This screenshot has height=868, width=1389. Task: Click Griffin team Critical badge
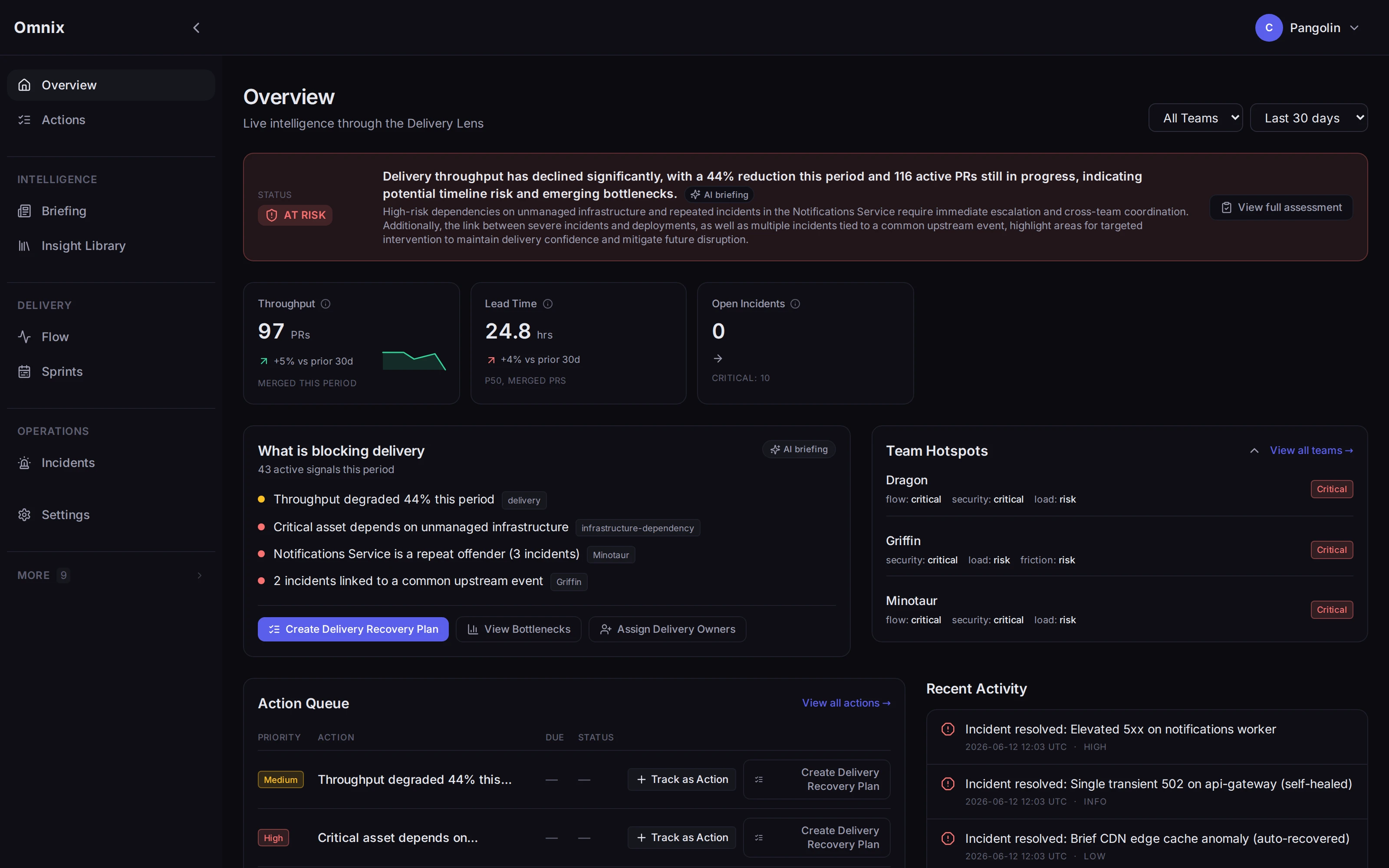click(1332, 550)
